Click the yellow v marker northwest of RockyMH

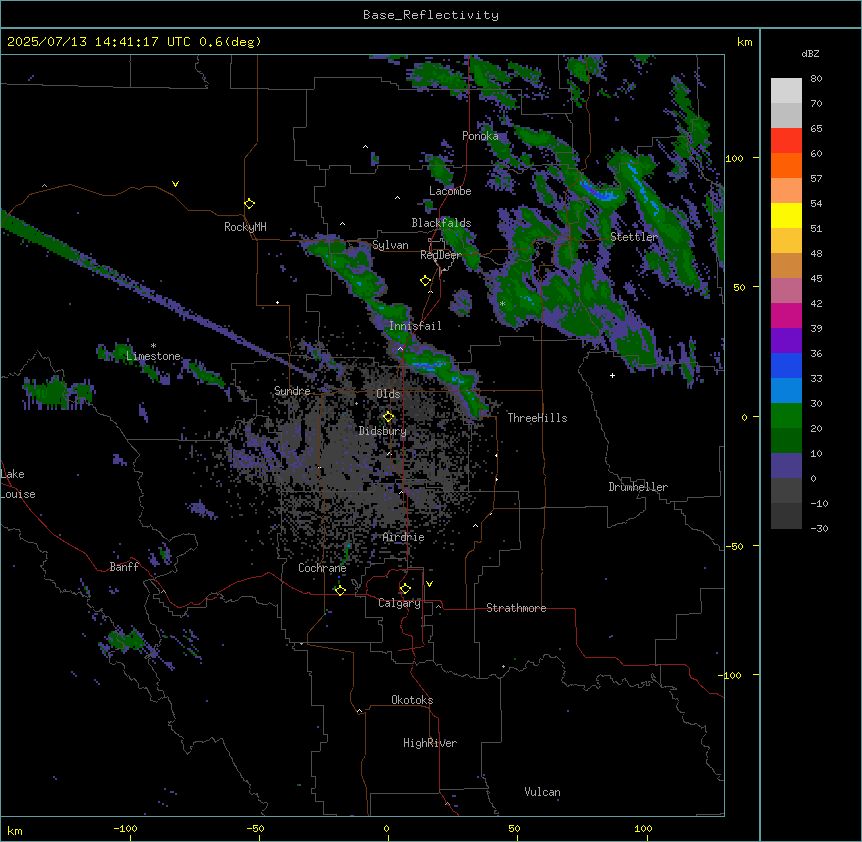(175, 184)
